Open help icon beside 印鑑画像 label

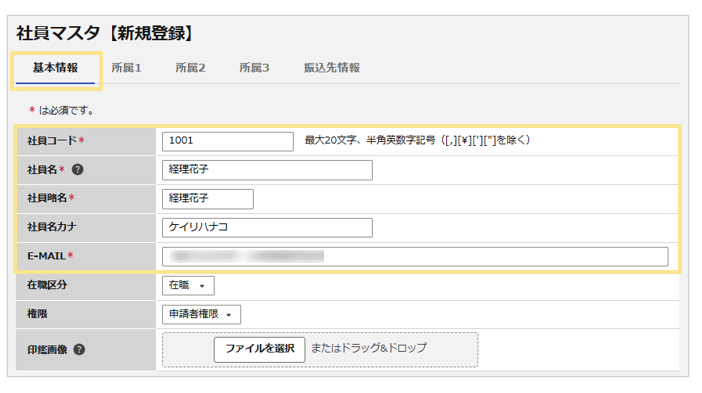click(x=79, y=350)
